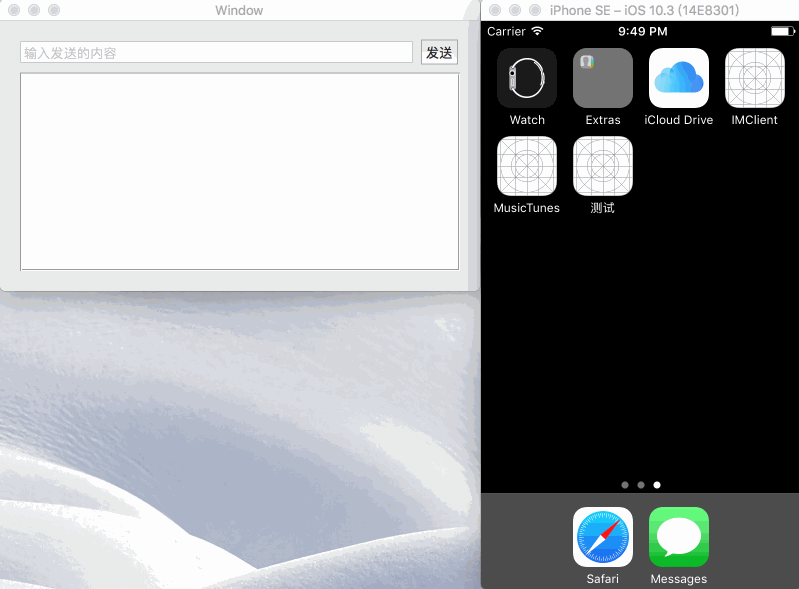Click inside the large message log area
This screenshot has width=799, height=589.
tap(239, 172)
